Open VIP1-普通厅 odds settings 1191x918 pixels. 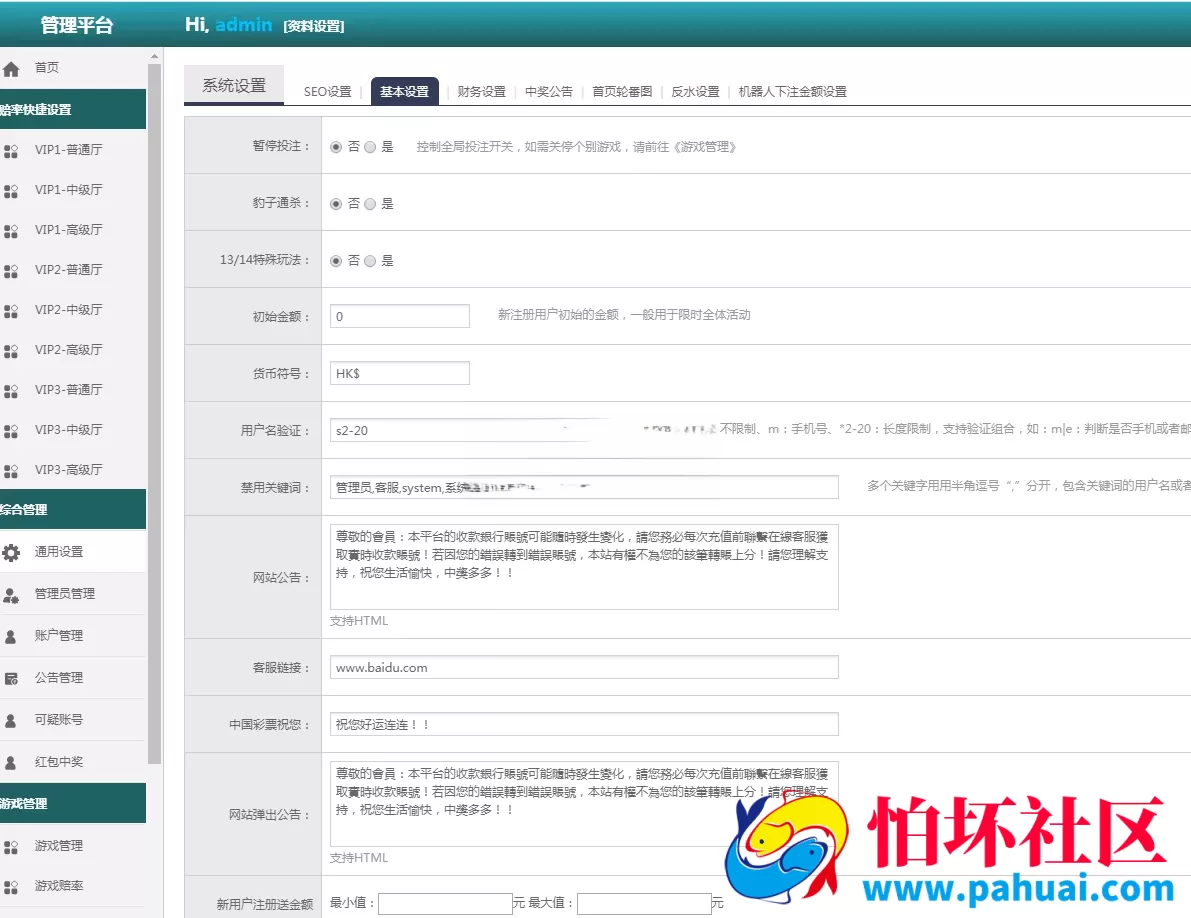pos(68,150)
